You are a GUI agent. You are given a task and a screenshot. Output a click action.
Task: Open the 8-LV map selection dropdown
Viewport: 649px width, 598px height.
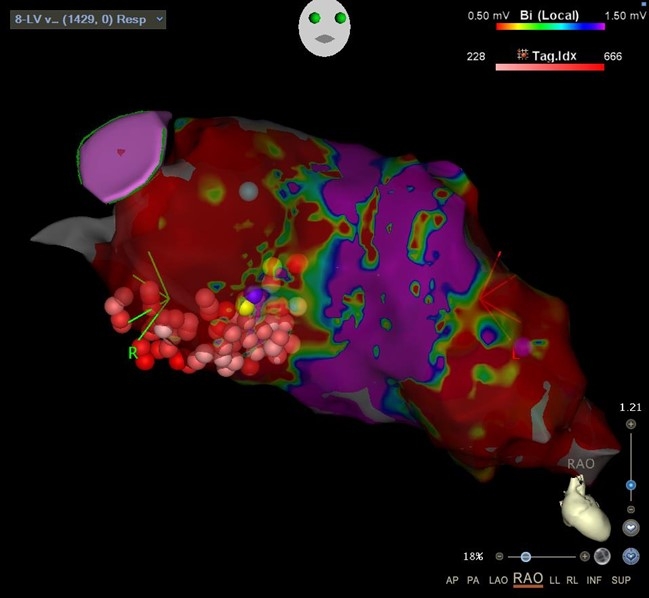click(88, 19)
